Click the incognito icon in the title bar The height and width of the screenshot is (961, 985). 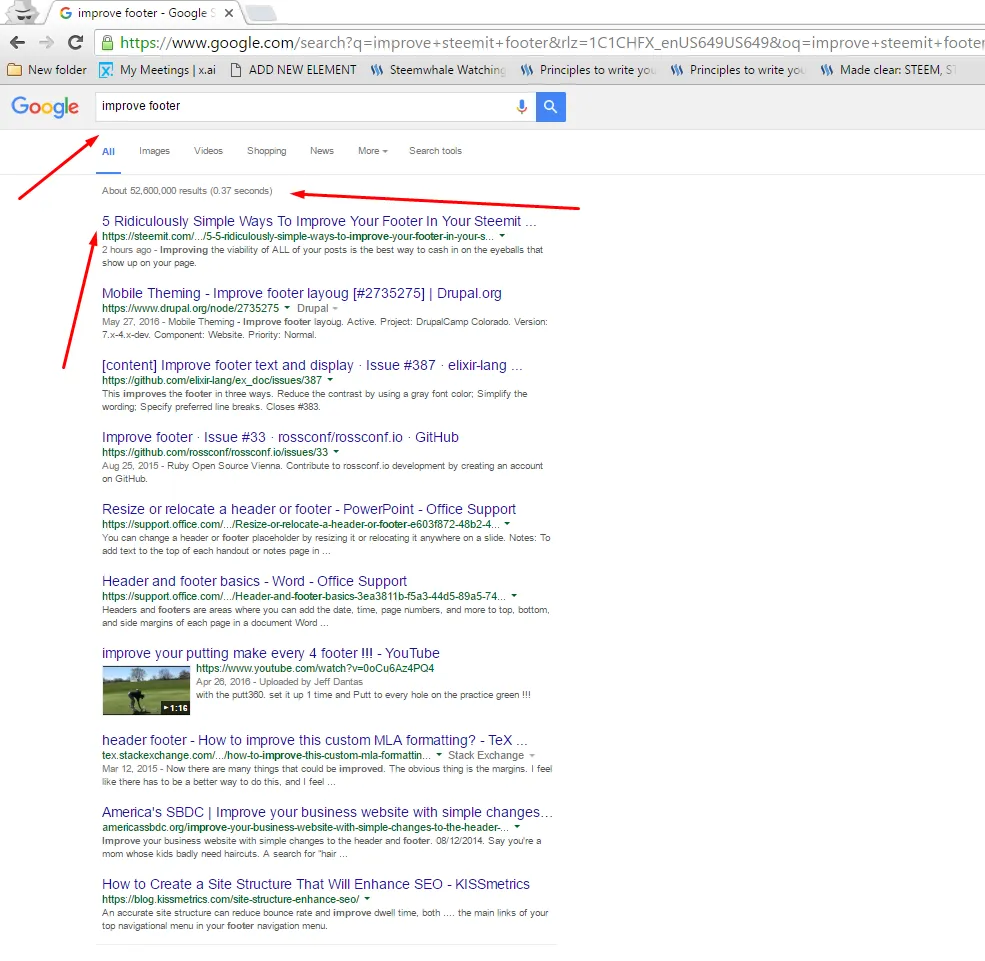24,11
